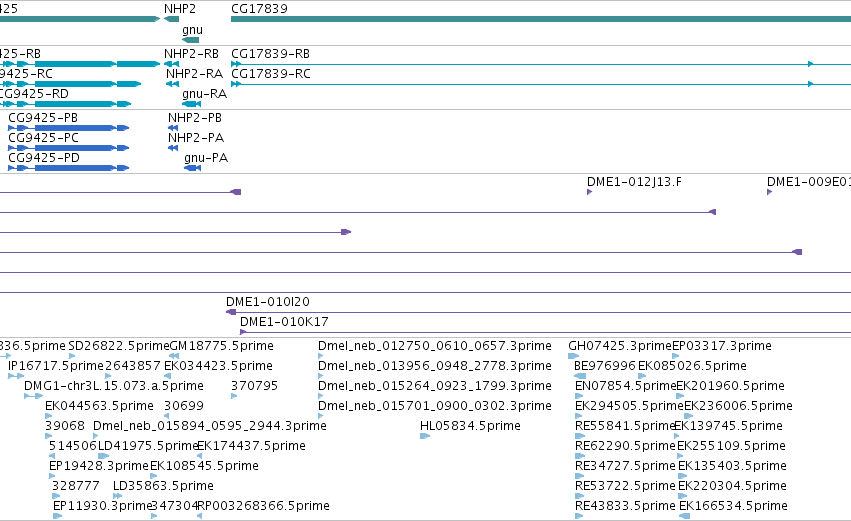The height and width of the screenshot is (521, 851).
Task: Click EST EK174437.5prime
Action: click(x=251, y=446)
